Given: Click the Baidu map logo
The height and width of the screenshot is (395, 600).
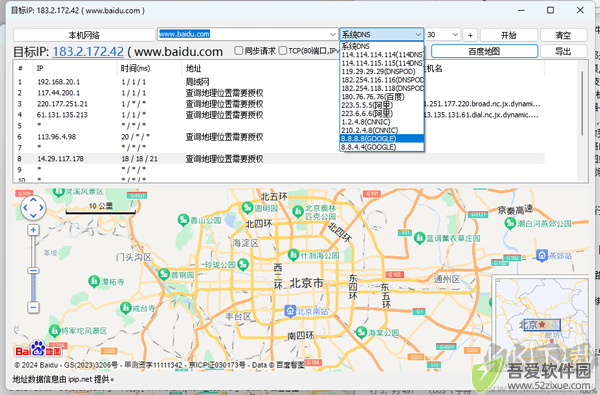Looking at the screenshot, I should click(x=38, y=349).
